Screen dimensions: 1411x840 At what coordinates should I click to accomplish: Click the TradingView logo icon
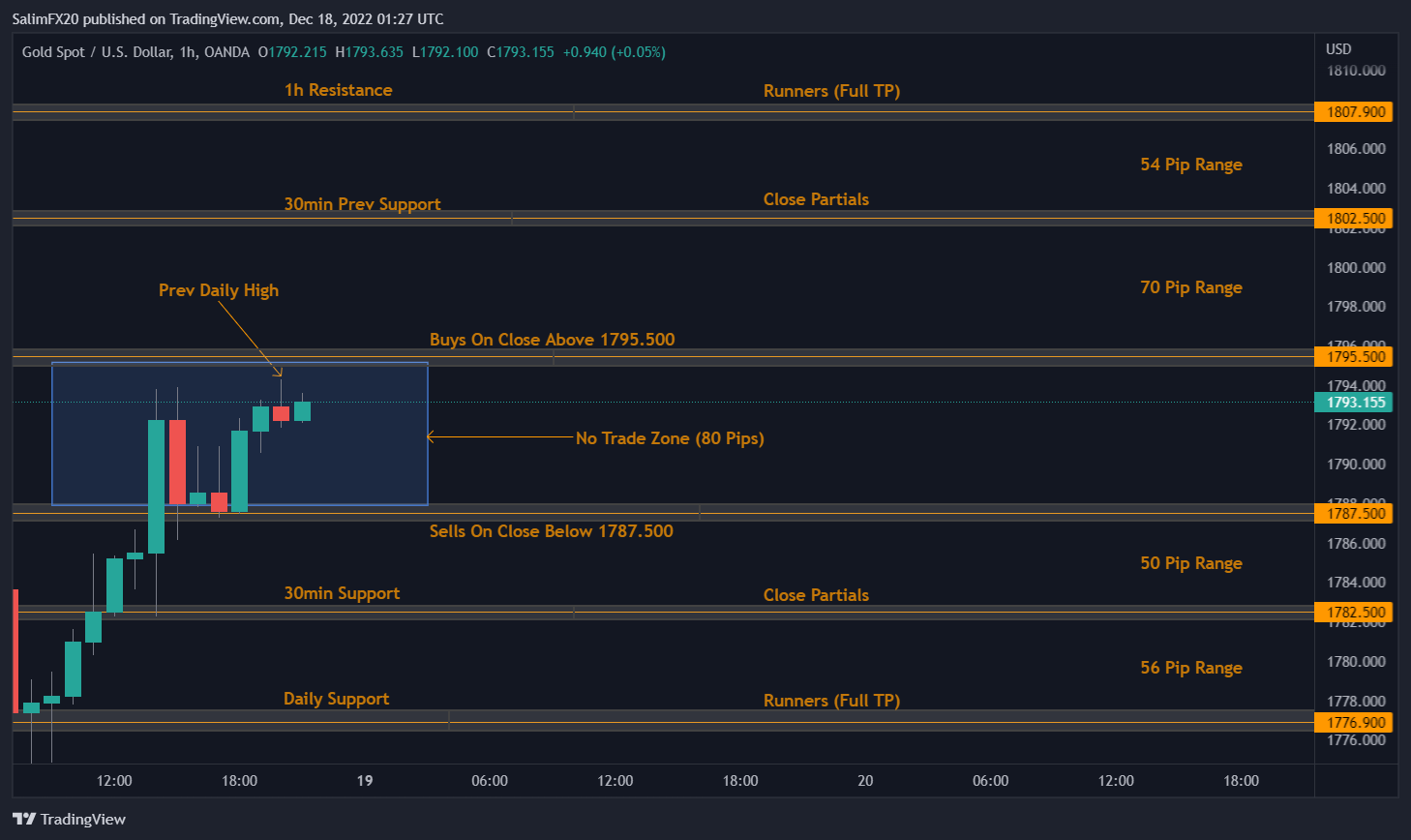pos(24,819)
